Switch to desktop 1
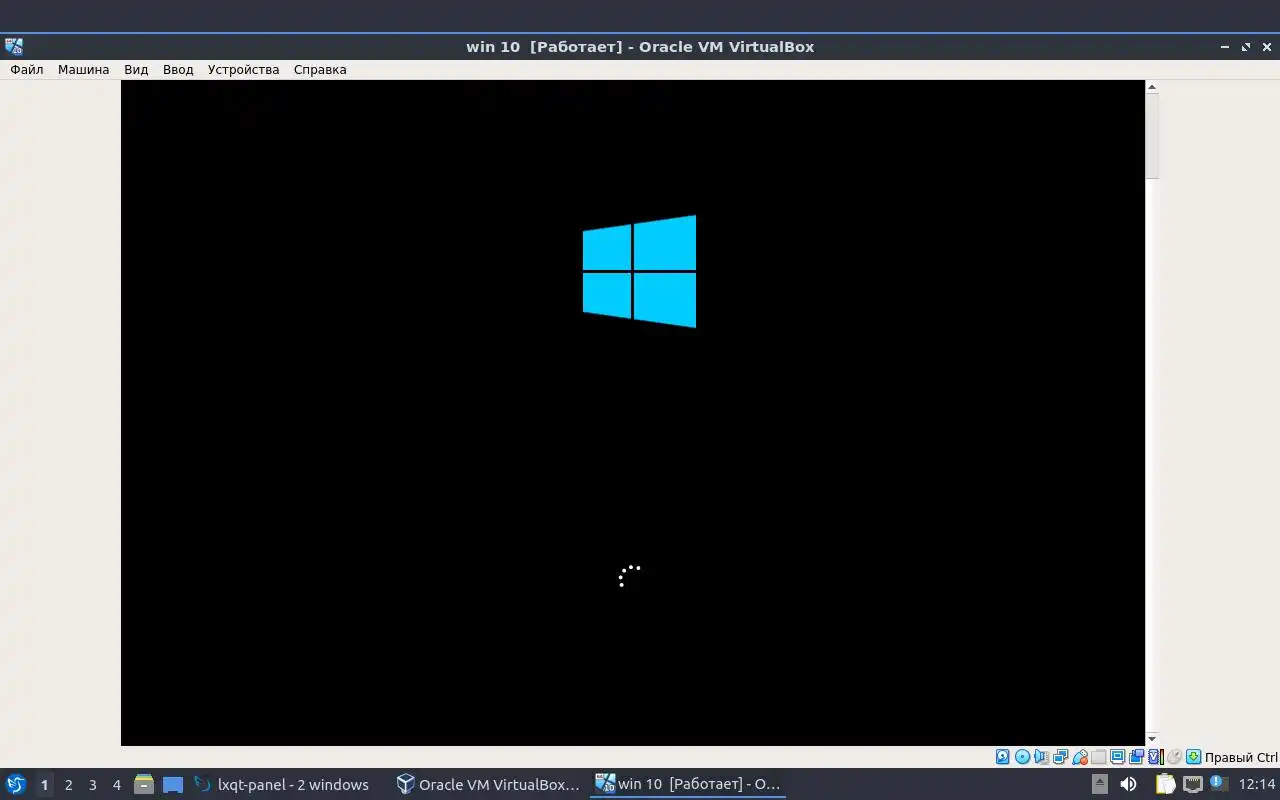This screenshot has width=1280, height=800. [44, 784]
